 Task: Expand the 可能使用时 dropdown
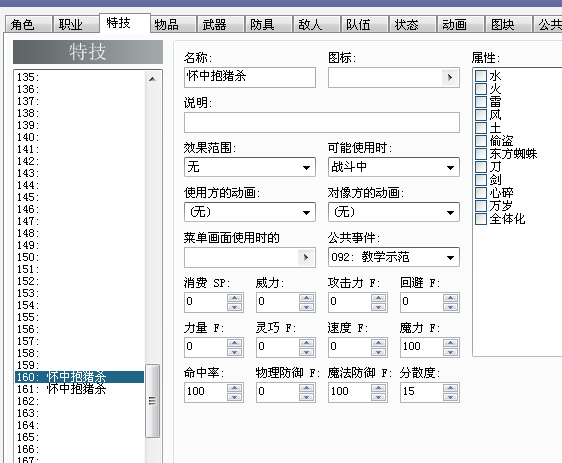394,167
